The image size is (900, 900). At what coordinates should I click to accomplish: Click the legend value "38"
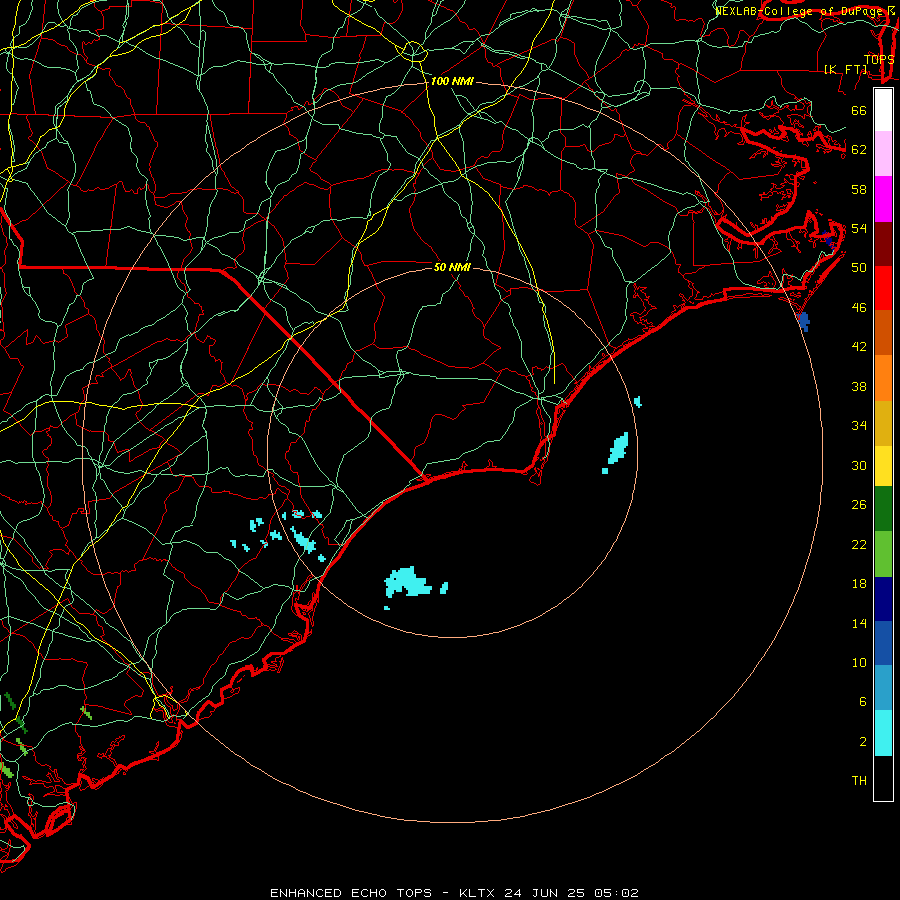pyautogui.click(x=859, y=387)
